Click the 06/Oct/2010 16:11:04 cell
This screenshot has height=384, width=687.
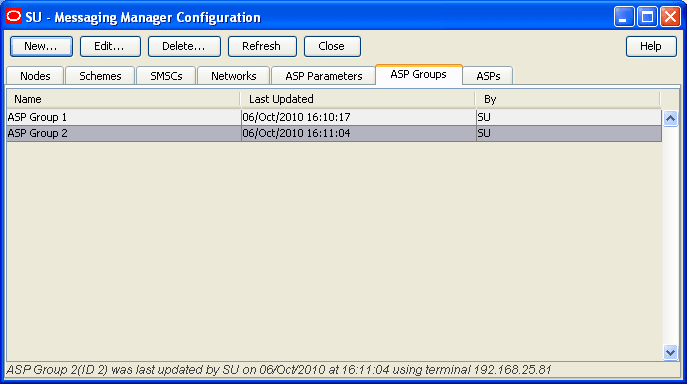coord(358,133)
